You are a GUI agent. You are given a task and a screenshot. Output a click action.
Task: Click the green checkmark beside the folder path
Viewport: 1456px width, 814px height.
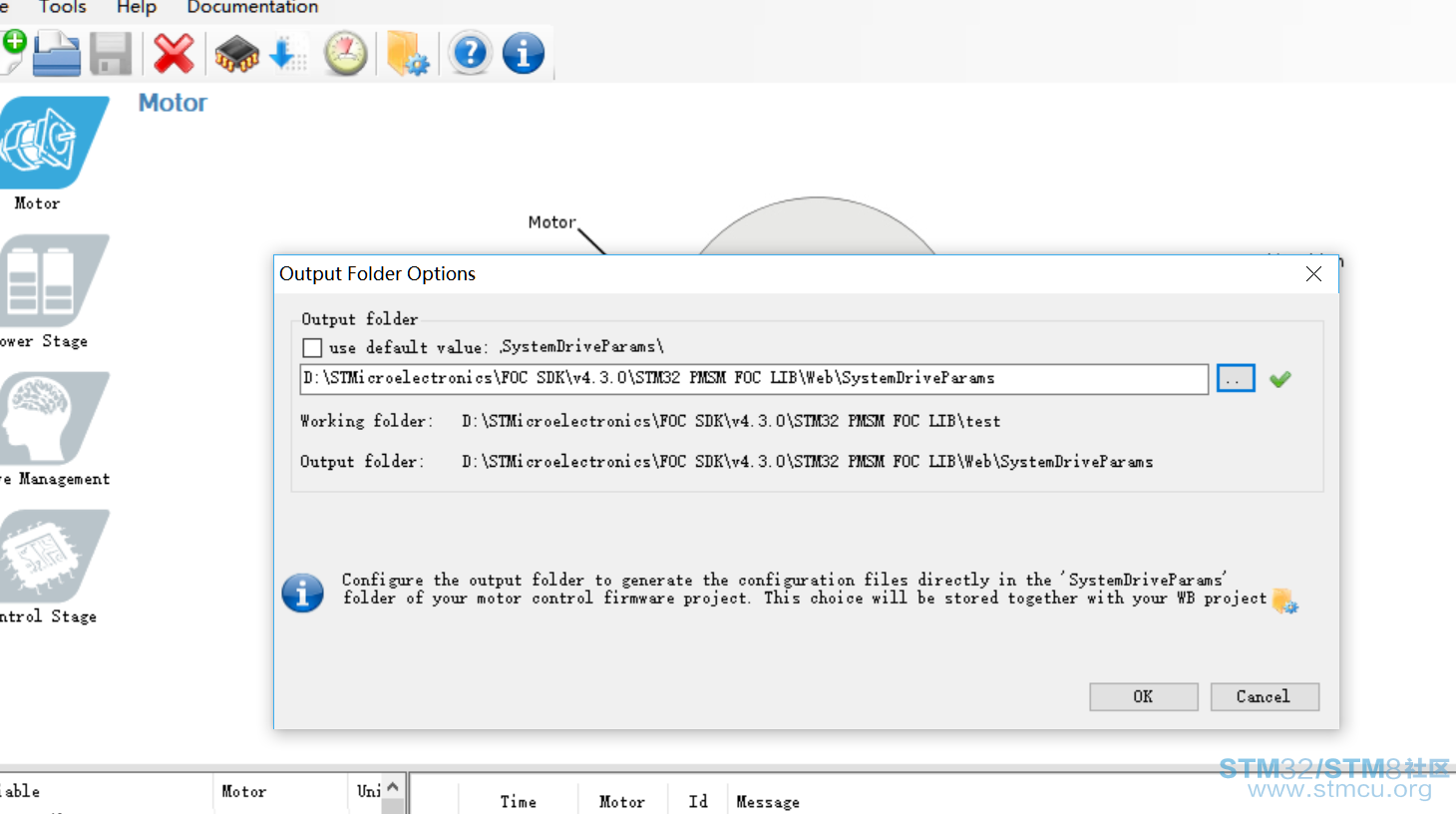[x=1280, y=379]
